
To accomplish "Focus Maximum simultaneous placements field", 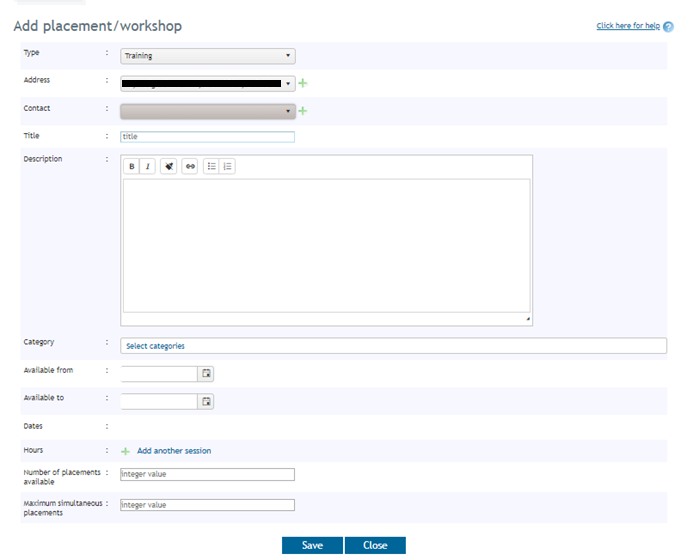I will tap(208, 505).
